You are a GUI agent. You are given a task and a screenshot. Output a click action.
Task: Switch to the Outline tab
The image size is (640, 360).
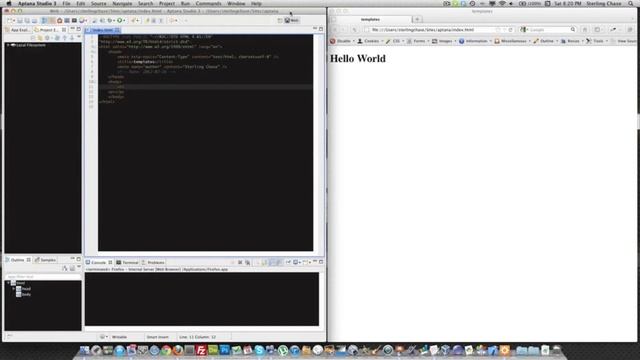coord(17,260)
